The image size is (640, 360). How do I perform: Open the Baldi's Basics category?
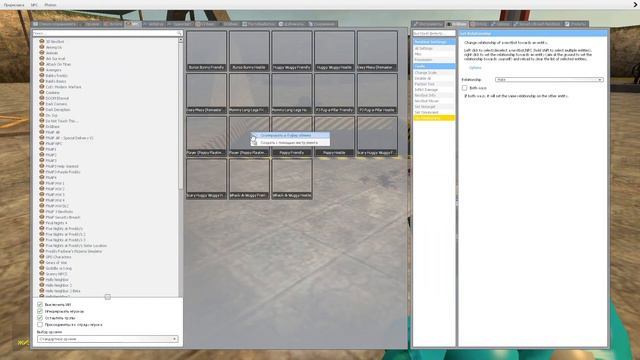tap(56, 81)
